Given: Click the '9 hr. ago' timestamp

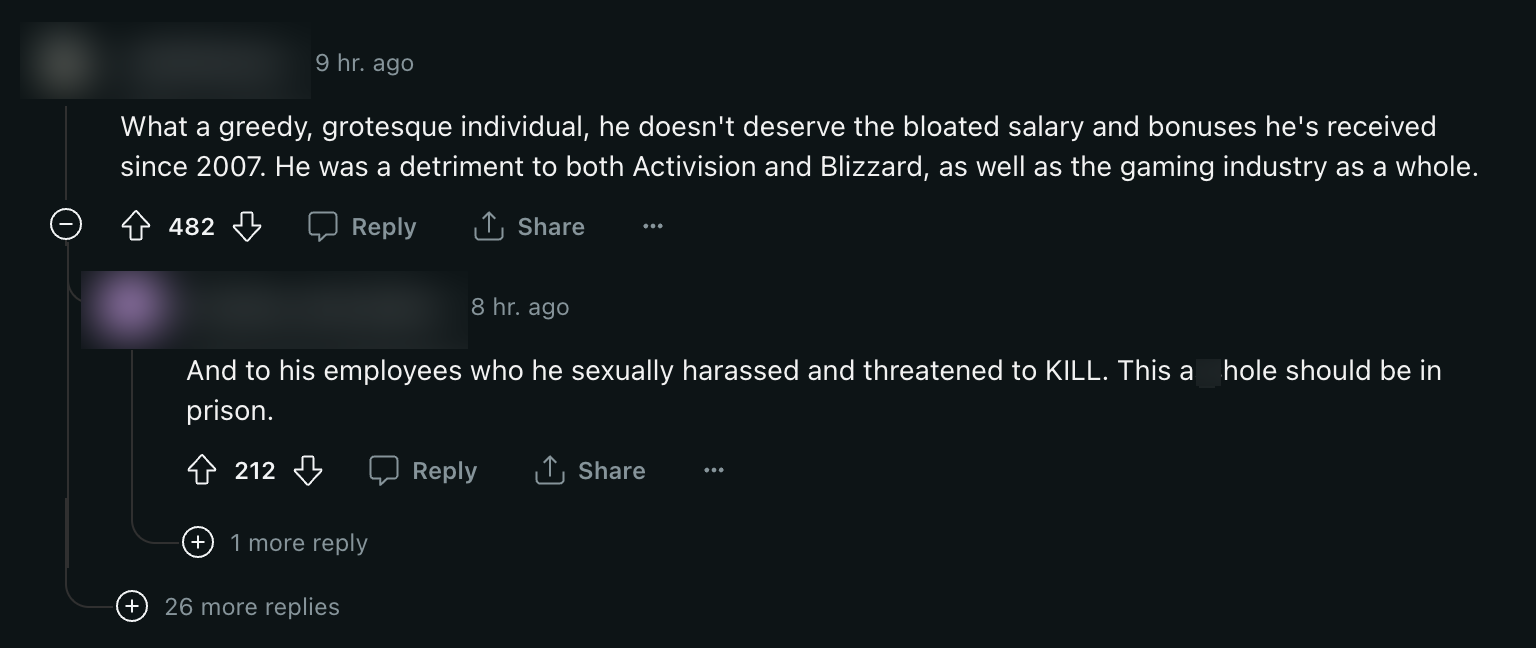Looking at the screenshot, I should tap(364, 63).
